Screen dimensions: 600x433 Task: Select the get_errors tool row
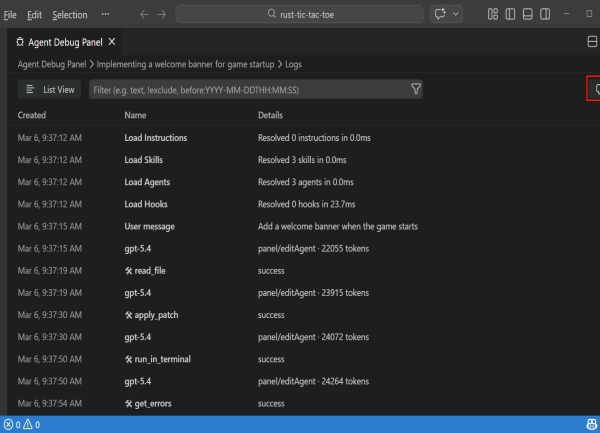pyautogui.click(x=303, y=404)
